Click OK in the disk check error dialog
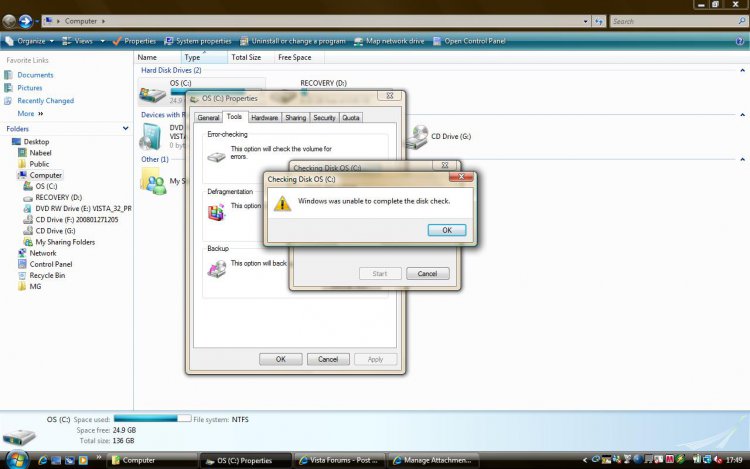Screen dimensions: 750x469 [447, 230]
